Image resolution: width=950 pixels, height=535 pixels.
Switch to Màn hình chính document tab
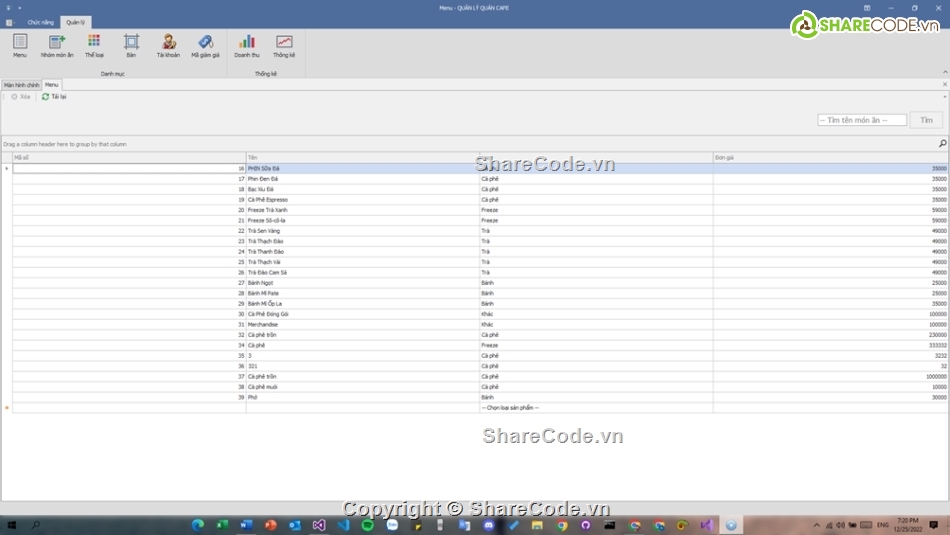pyautogui.click(x=21, y=85)
